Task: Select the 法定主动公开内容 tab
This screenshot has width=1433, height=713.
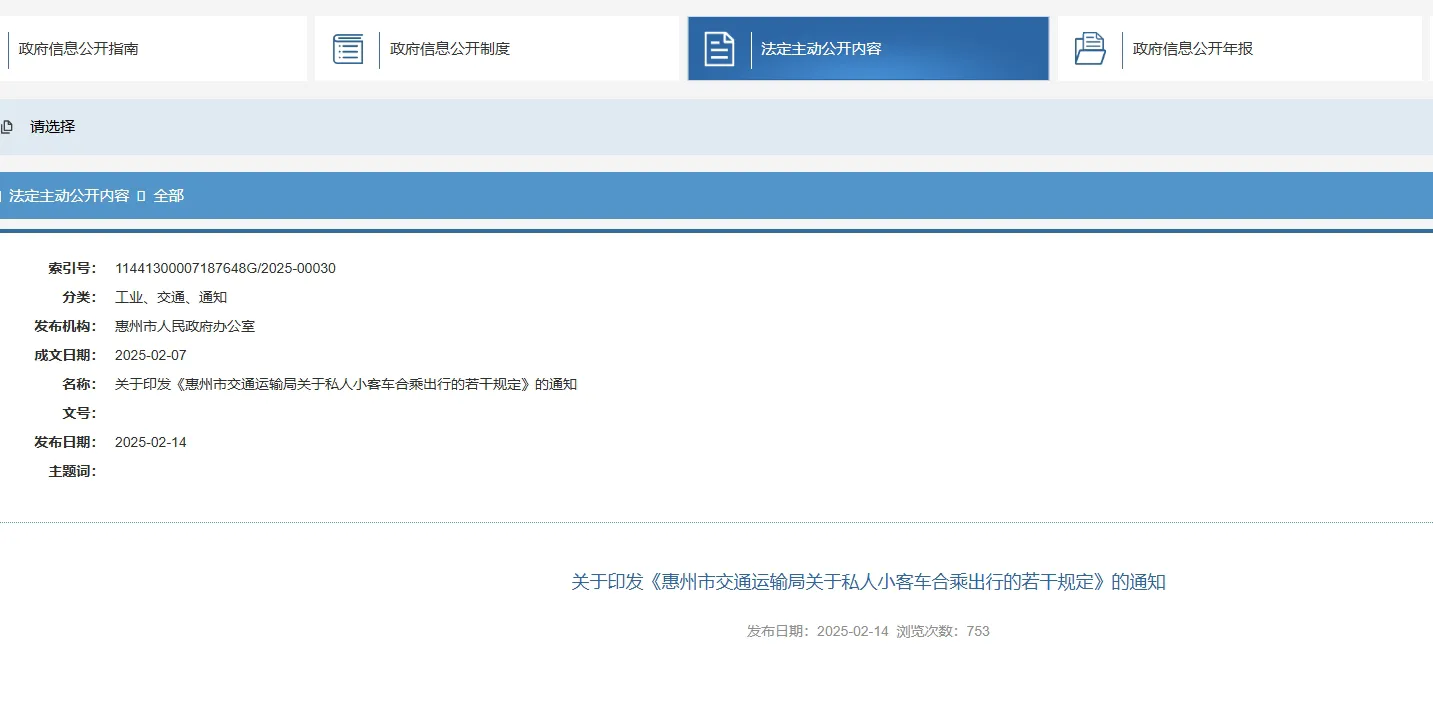Action: [868, 49]
